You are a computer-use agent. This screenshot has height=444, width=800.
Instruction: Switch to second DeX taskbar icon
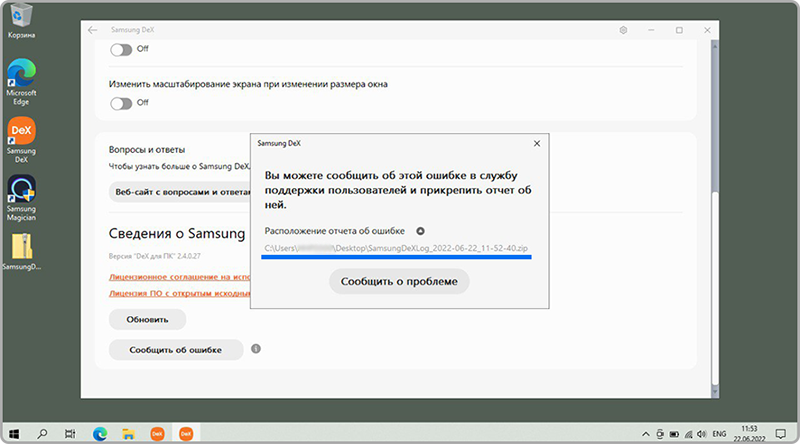(x=186, y=434)
